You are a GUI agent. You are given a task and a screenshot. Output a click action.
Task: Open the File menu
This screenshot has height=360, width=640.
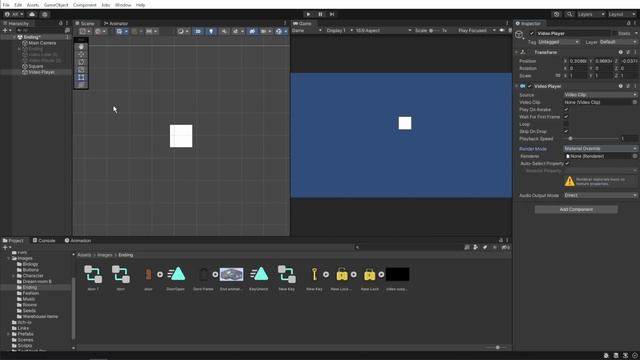pos(6,5)
